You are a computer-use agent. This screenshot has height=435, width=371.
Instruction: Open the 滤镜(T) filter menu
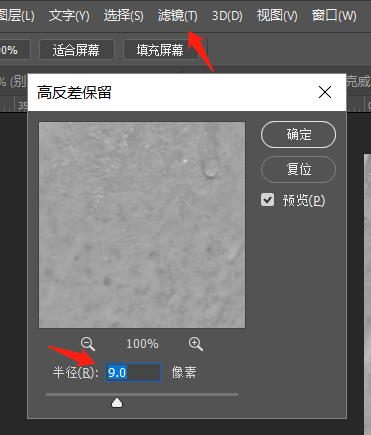coord(178,16)
